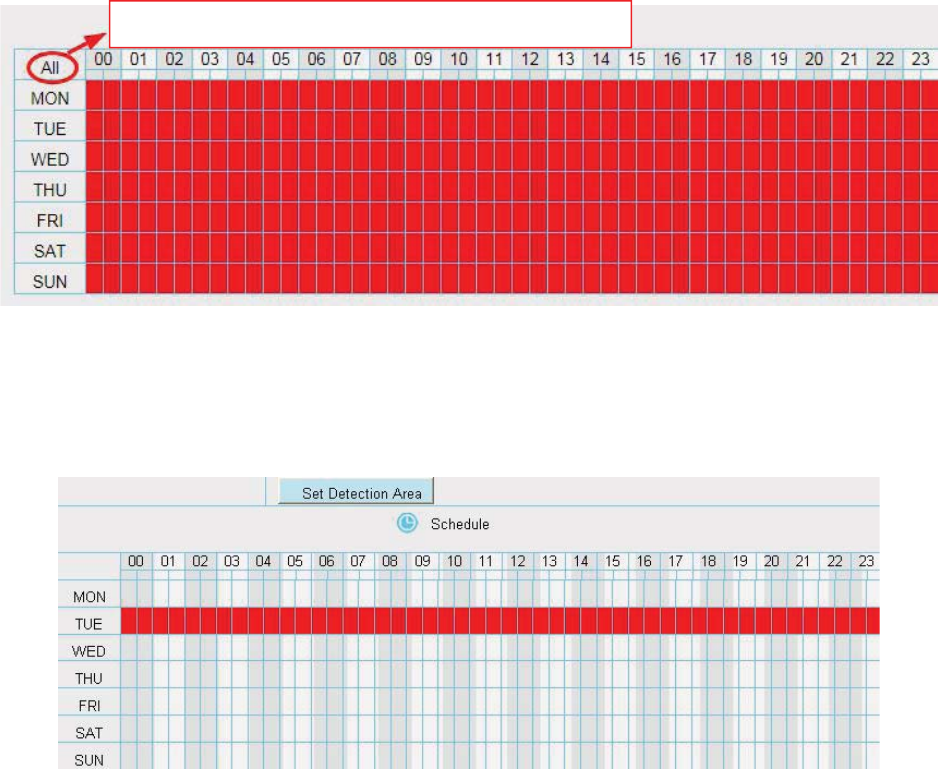Click hour 23 column header in bottom schedule
Viewport: 938px width, 769px height.
pyautogui.click(x=866, y=561)
